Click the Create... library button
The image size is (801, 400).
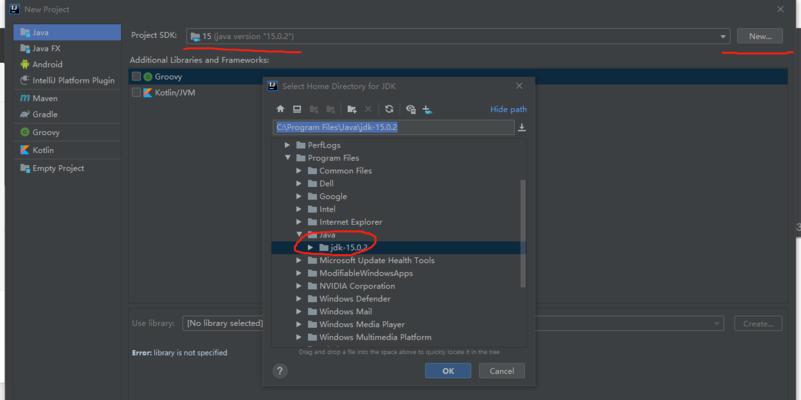[759, 323]
